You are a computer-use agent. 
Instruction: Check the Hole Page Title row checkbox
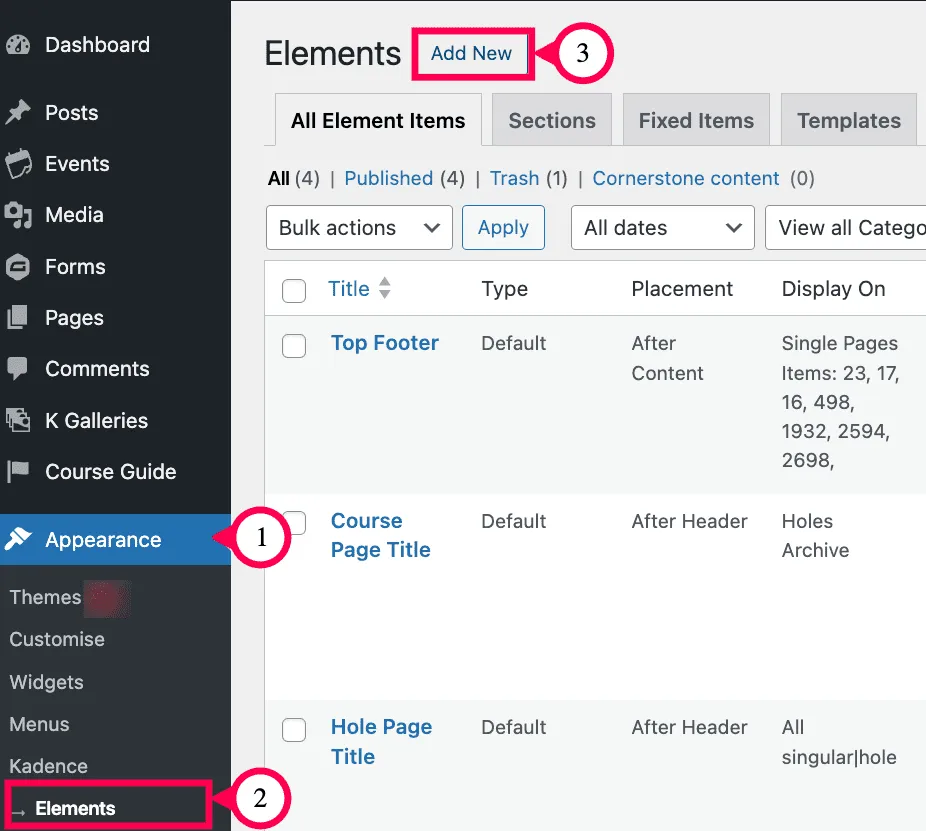(294, 729)
